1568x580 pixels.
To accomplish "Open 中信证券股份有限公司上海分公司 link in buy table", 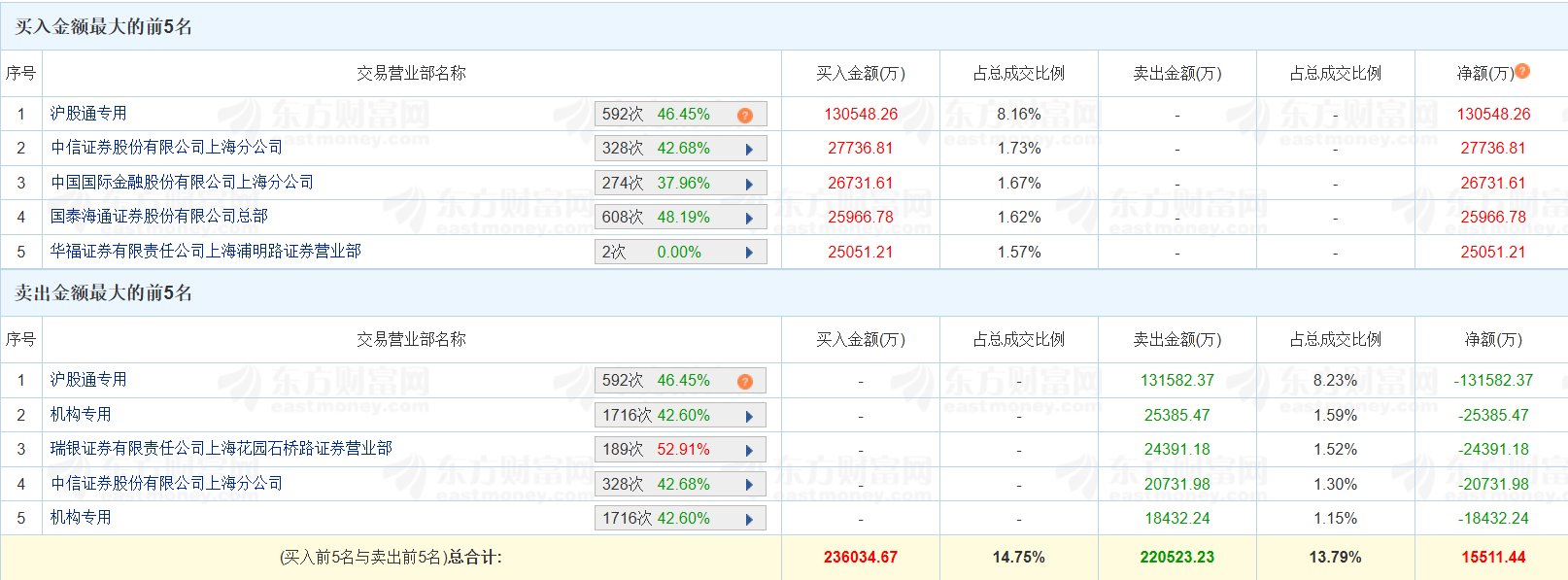I will coord(166,148).
